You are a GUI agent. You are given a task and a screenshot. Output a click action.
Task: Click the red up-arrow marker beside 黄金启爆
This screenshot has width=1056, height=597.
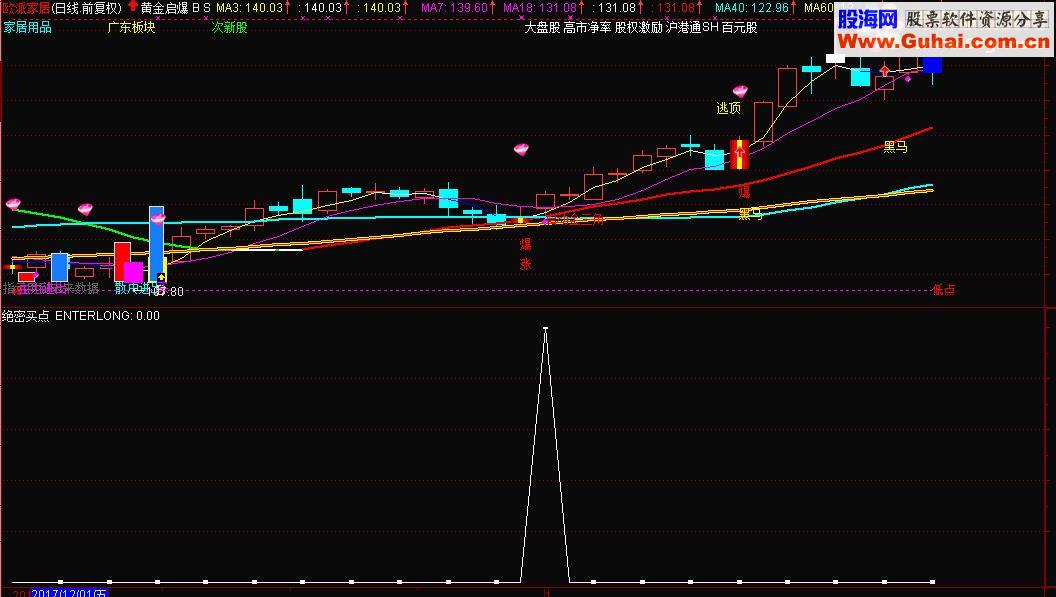(x=132, y=7)
